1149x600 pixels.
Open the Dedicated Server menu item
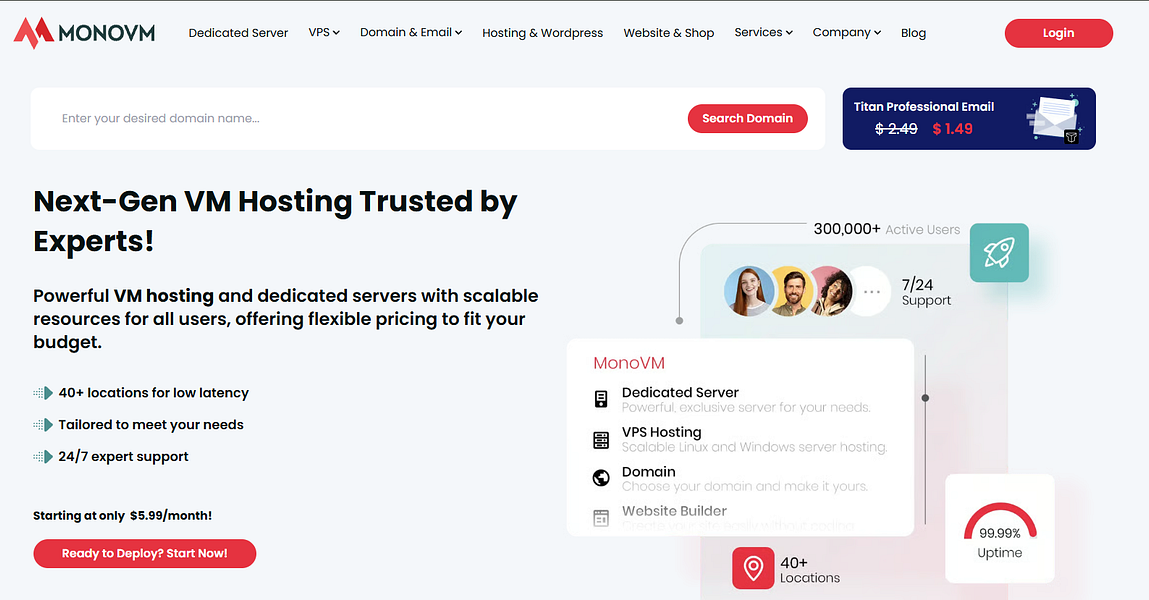[238, 33]
